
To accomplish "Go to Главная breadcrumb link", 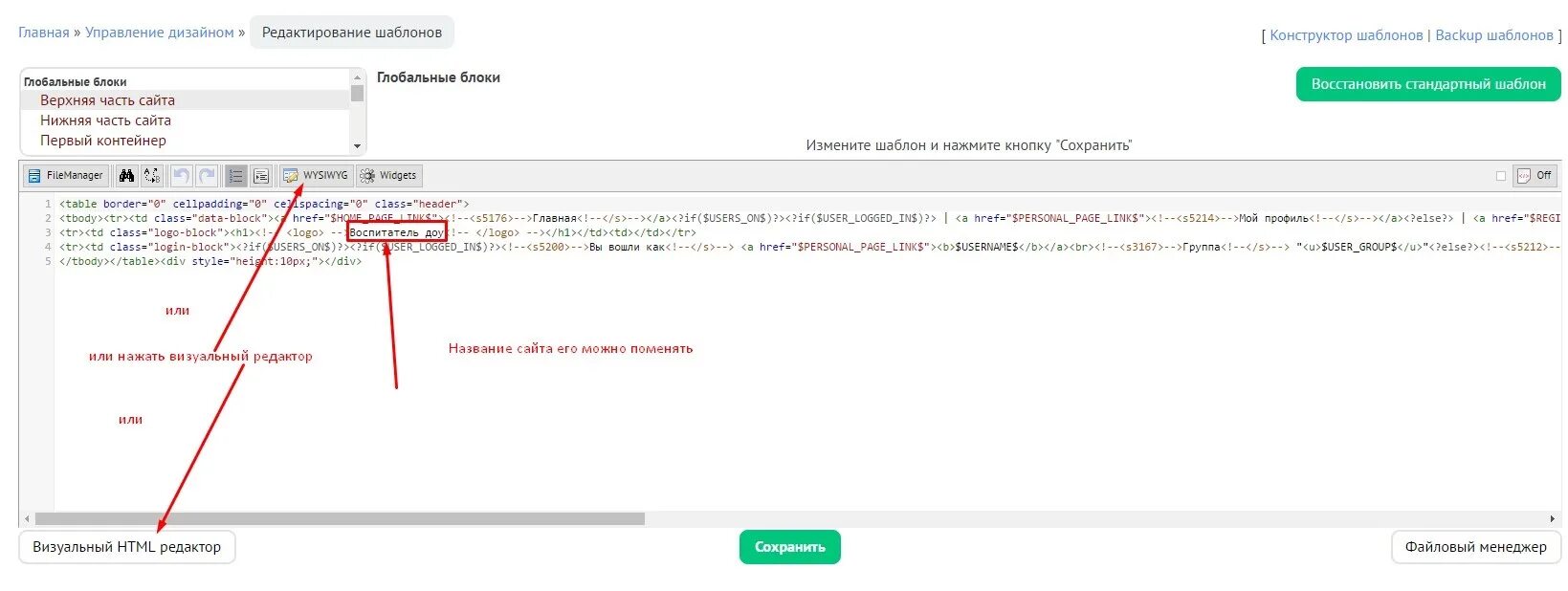I will (x=44, y=33).
